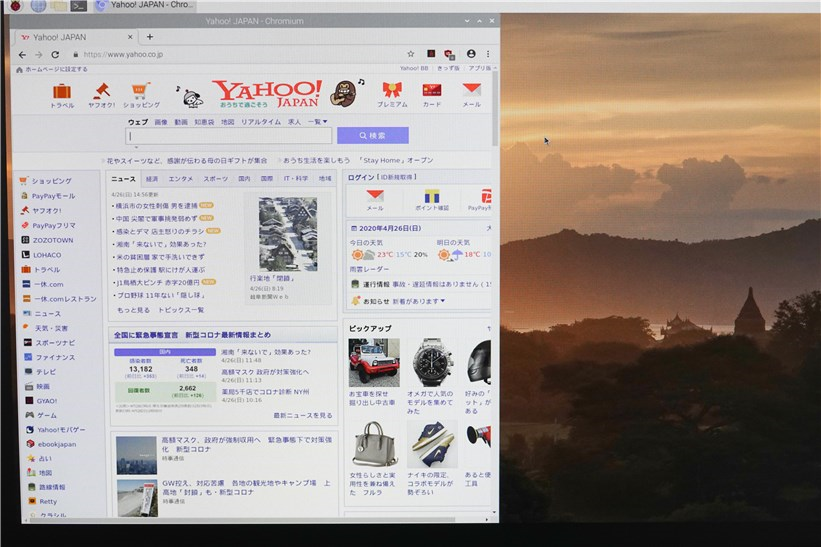Viewport: 821px width, 547px height.
Task: Click the browser forward arrow
Action: tap(39, 54)
